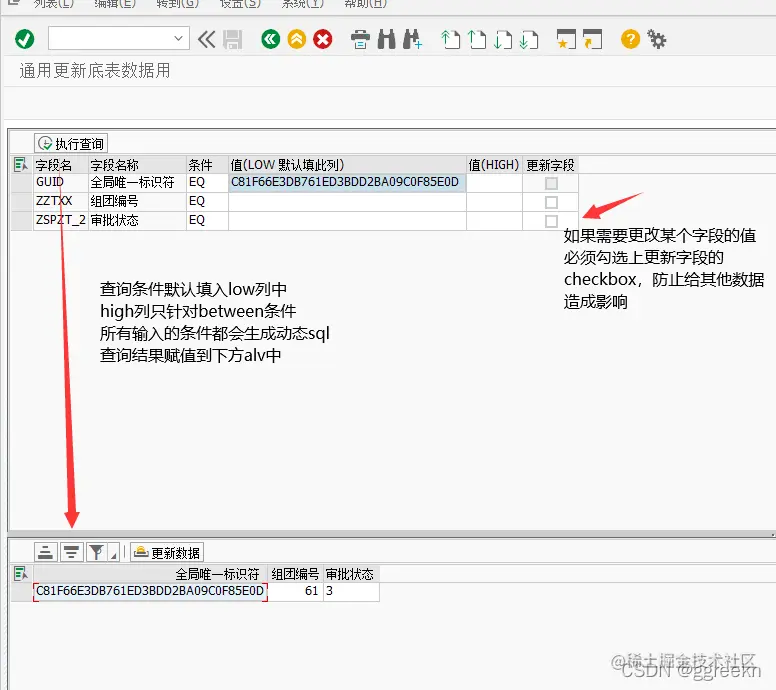Generate shortcut window-arrow icon
This screenshot has height=690, width=776.
pyautogui.click(x=592, y=39)
